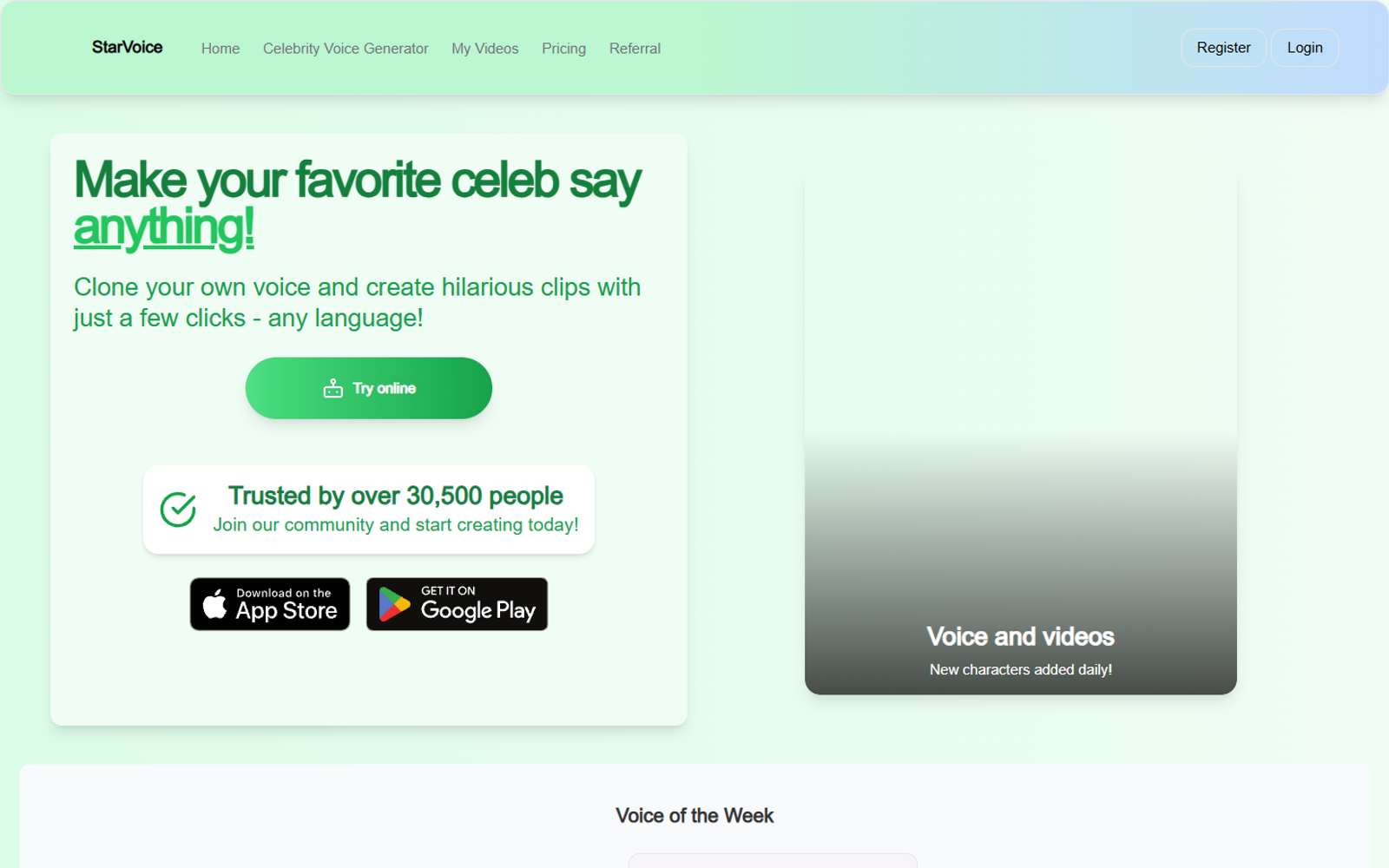
Task: Open the Get it on Google Play badge
Action: (x=457, y=604)
